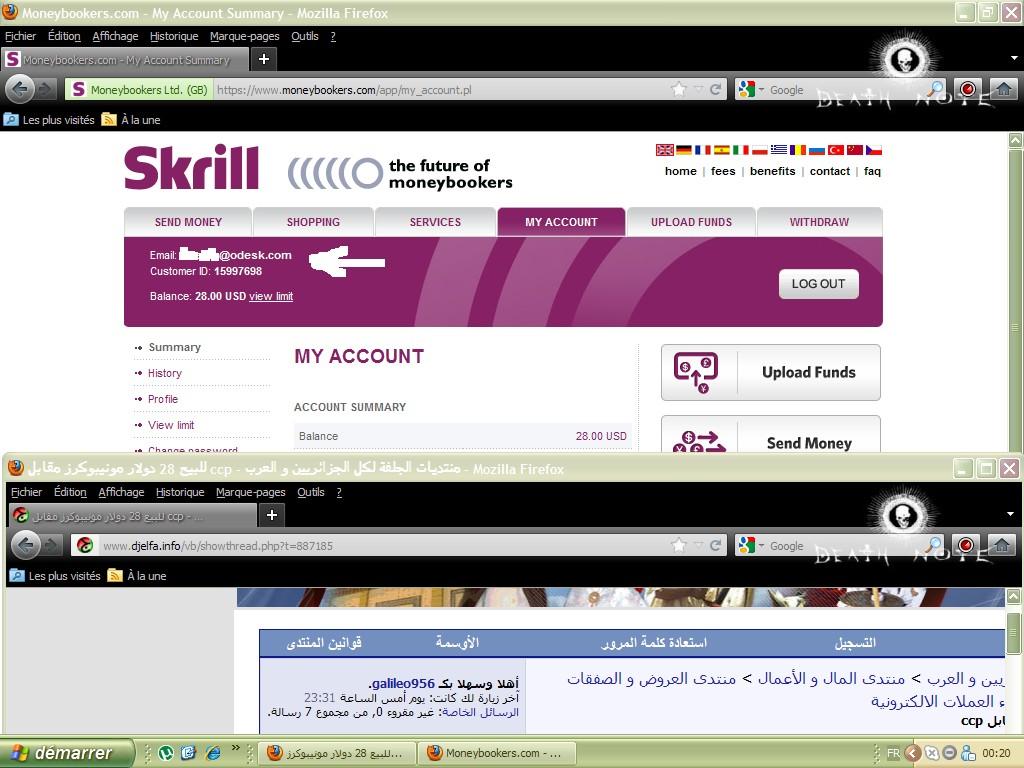Click bookmark star in forum address bar
The height and width of the screenshot is (768, 1024).
(679, 545)
